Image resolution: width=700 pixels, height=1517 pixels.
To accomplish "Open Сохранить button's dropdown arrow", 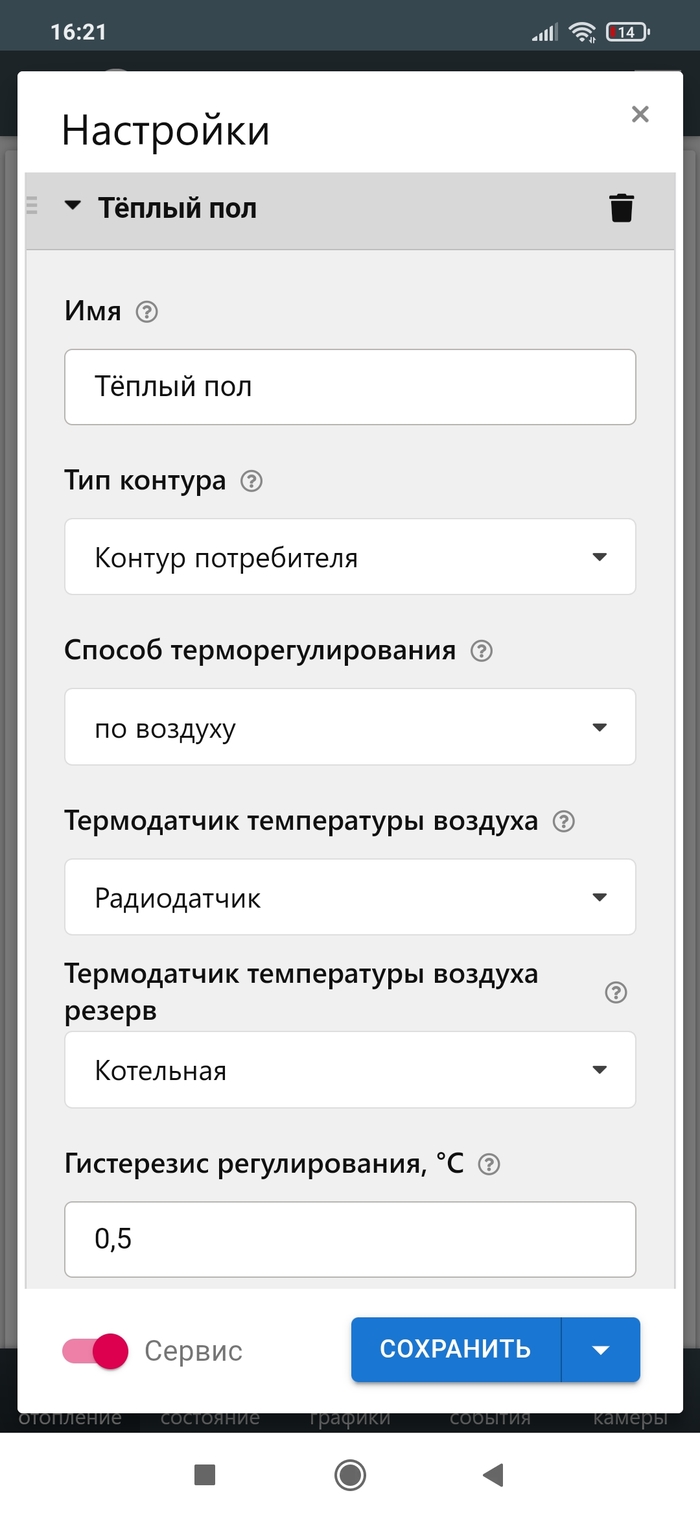I will tap(601, 1350).
